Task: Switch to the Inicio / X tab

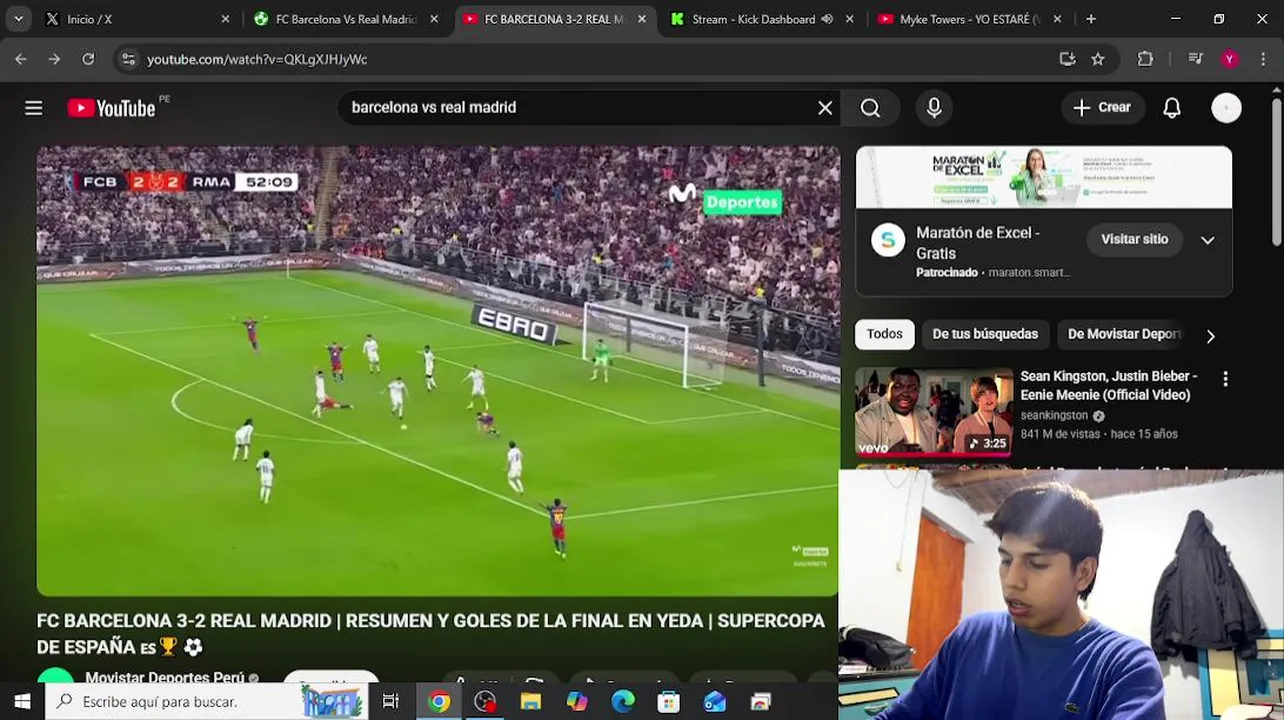Action: click(138, 19)
